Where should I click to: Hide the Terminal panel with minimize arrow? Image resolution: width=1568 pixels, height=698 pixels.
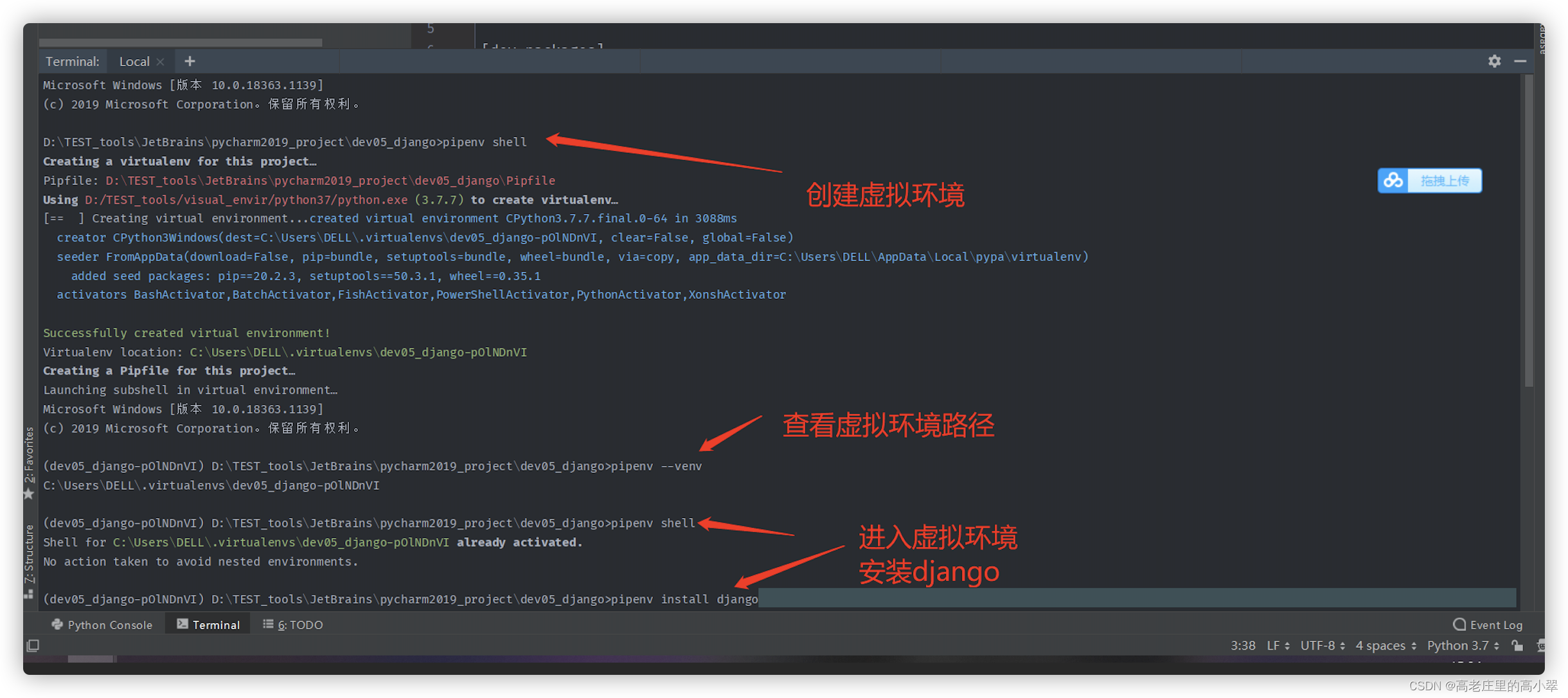coord(1520,60)
